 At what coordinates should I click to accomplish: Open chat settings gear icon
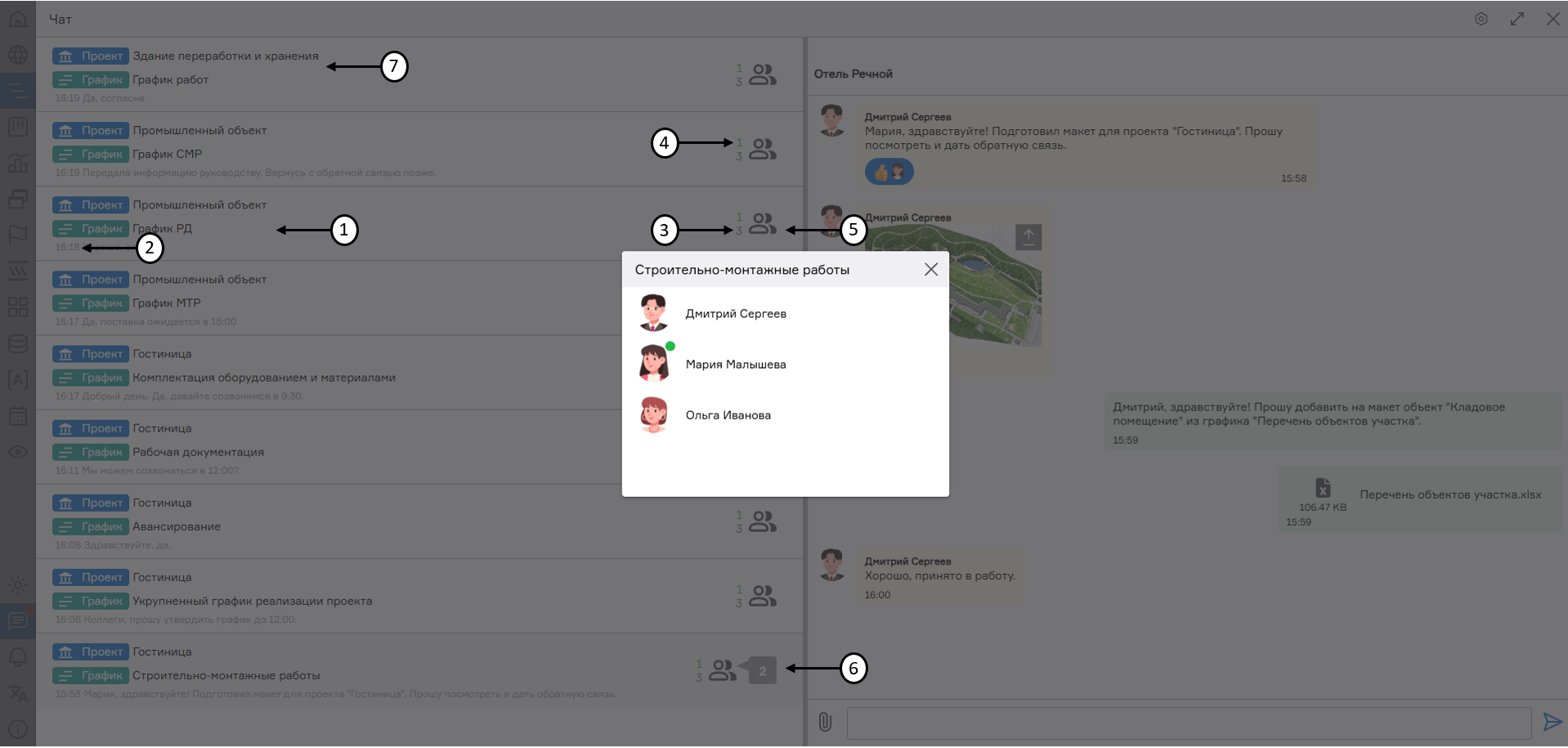pyautogui.click(x=1481, y=19)
